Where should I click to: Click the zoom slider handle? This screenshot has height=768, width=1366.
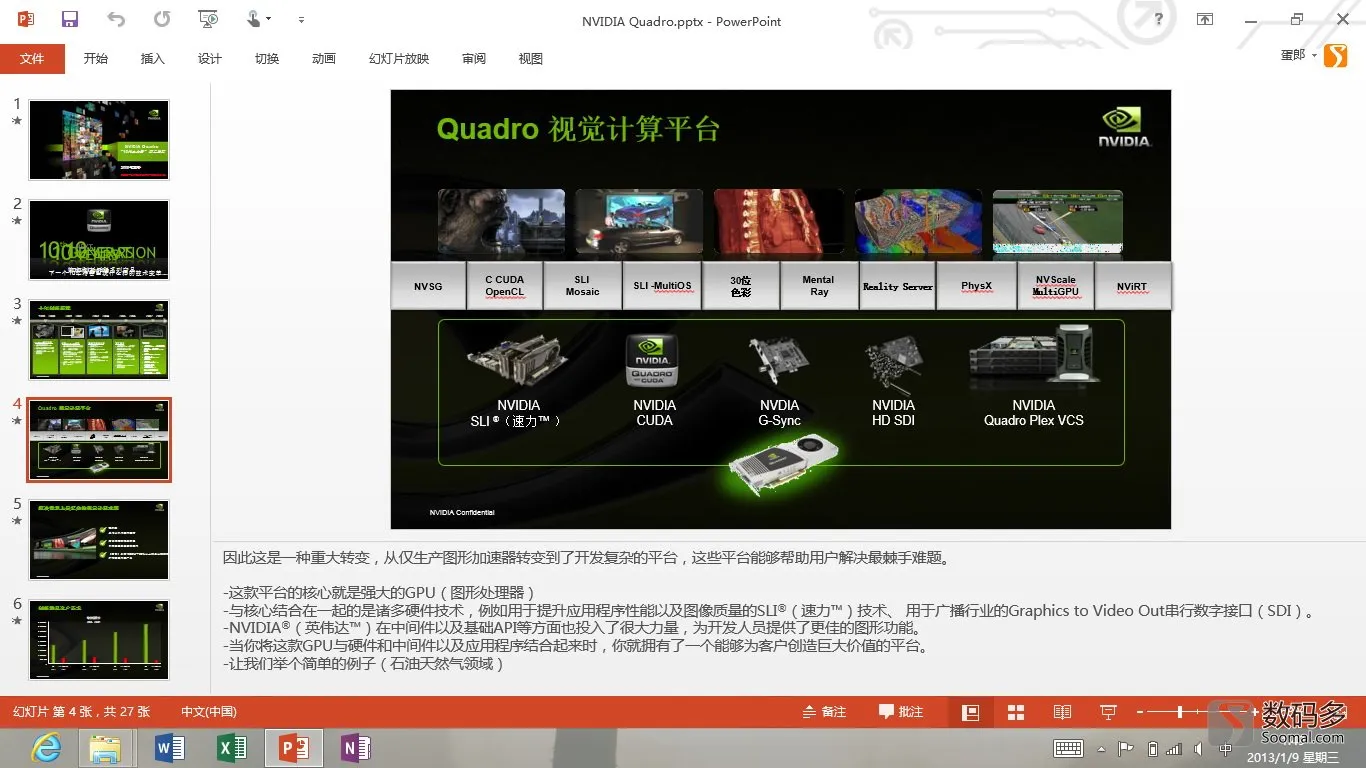(x=1180, y=712)
